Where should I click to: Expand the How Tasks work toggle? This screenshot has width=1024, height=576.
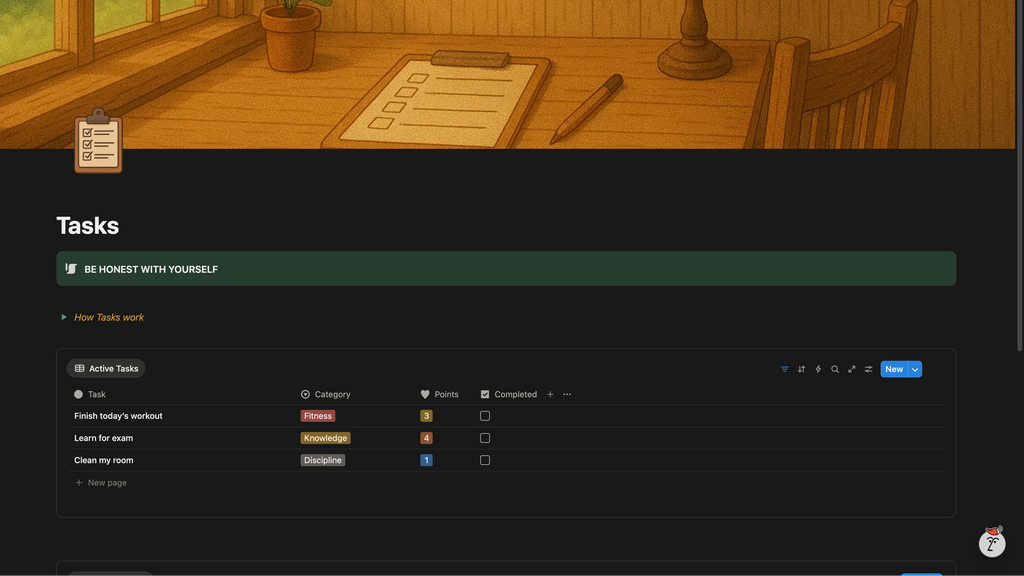coord(64,317)
